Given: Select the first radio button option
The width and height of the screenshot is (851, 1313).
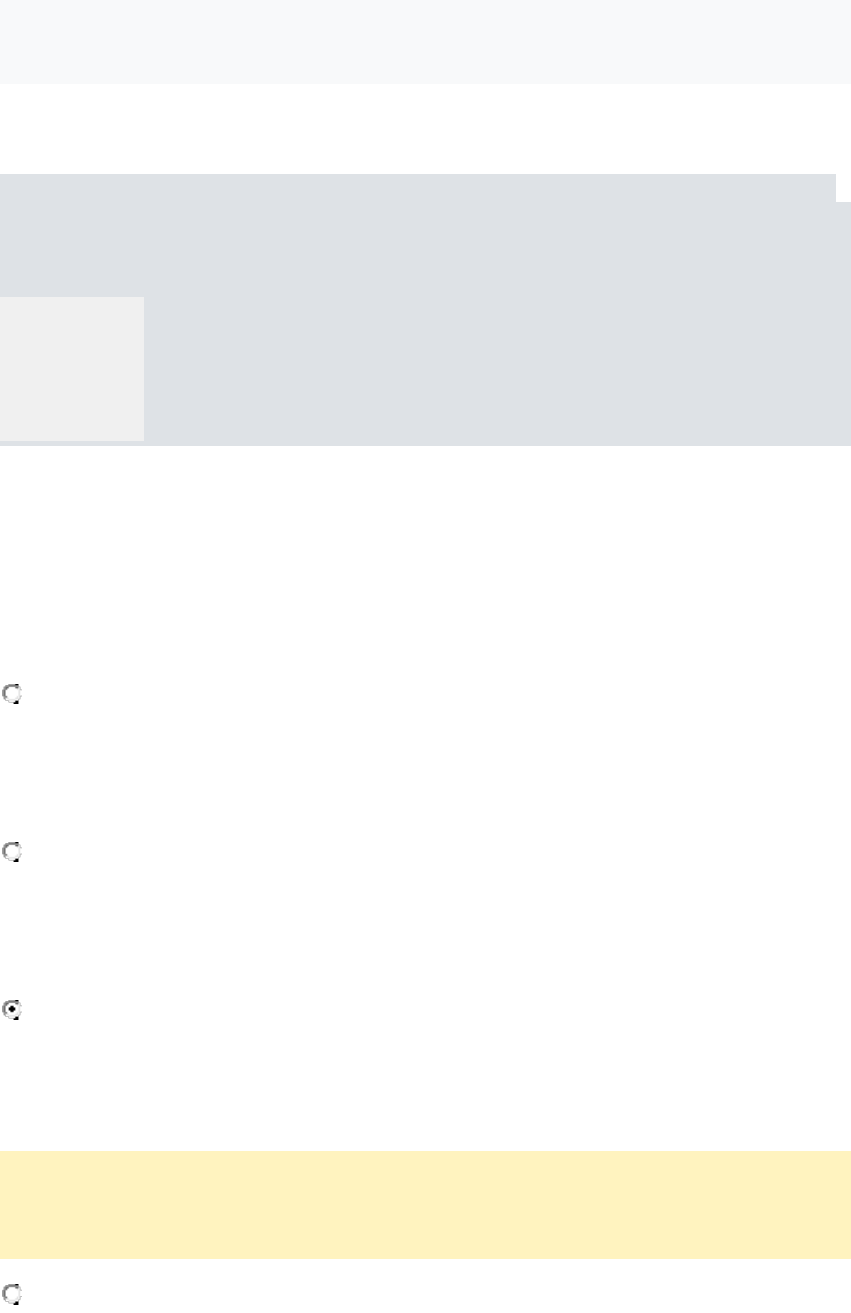Looking at the screenshot, I should (12, 693).
